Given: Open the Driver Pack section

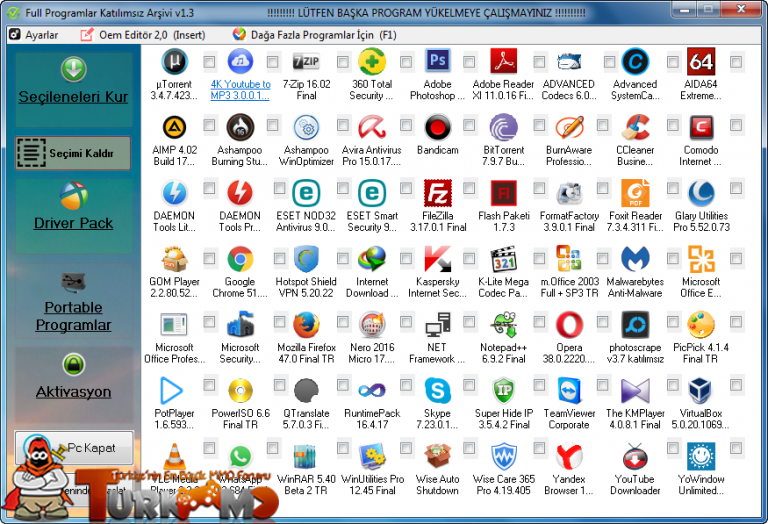Looking at the screenshot, I should pos(73,216).
